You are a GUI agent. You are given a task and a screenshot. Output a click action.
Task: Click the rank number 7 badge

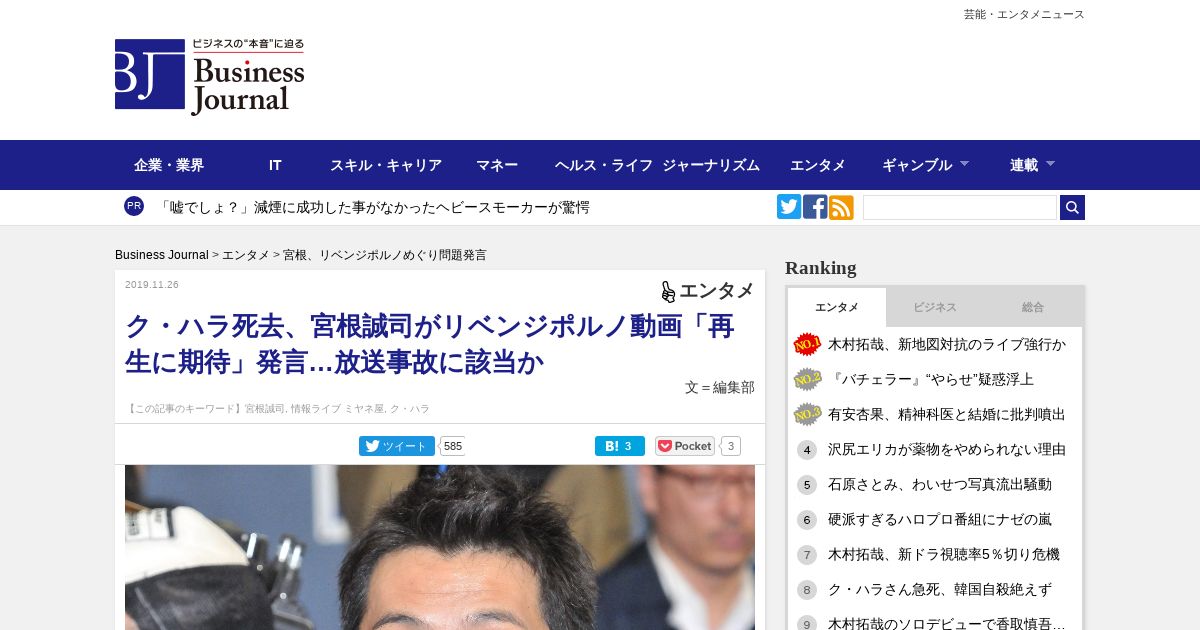(807, 555)
